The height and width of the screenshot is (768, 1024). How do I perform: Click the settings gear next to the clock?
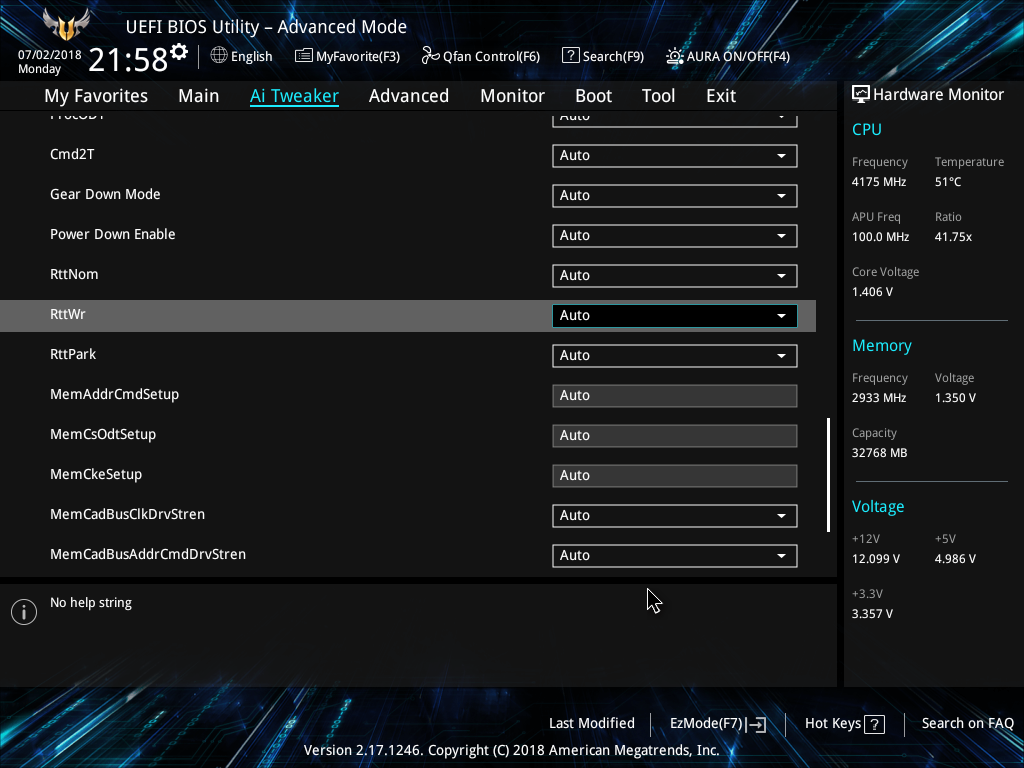[179, 52]
